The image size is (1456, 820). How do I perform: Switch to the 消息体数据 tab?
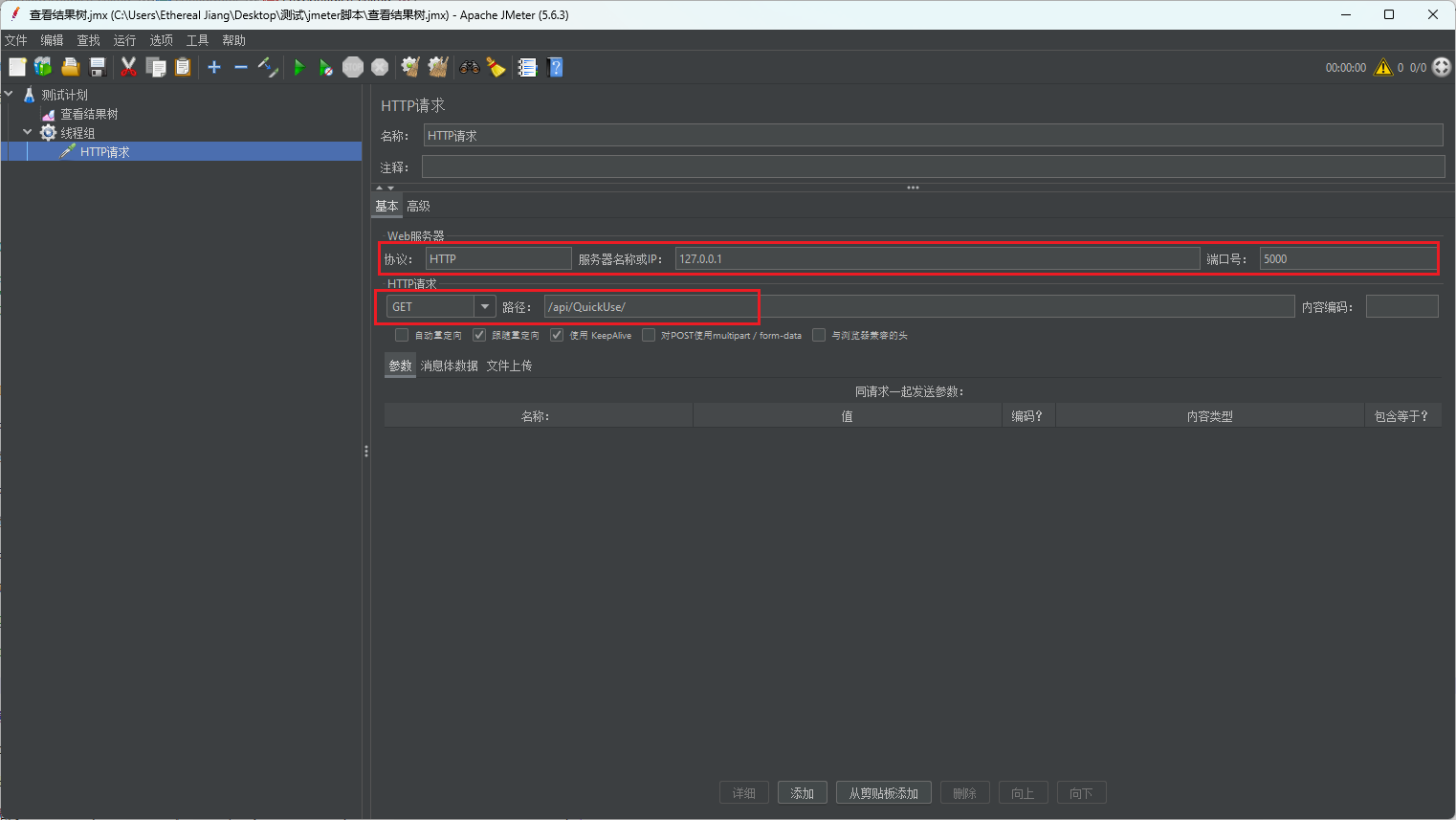pyautogui.click(x=449, y=366)
